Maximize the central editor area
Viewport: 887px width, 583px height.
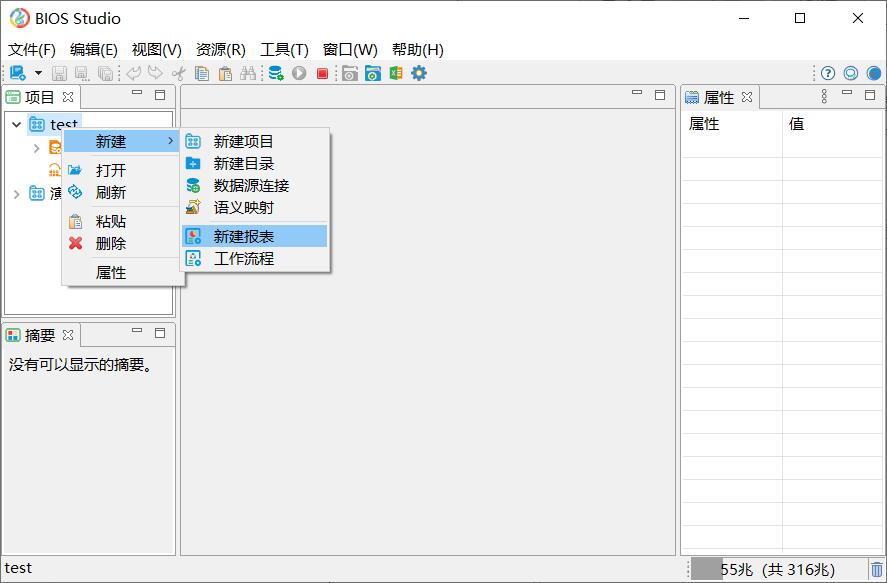point(660,95)
